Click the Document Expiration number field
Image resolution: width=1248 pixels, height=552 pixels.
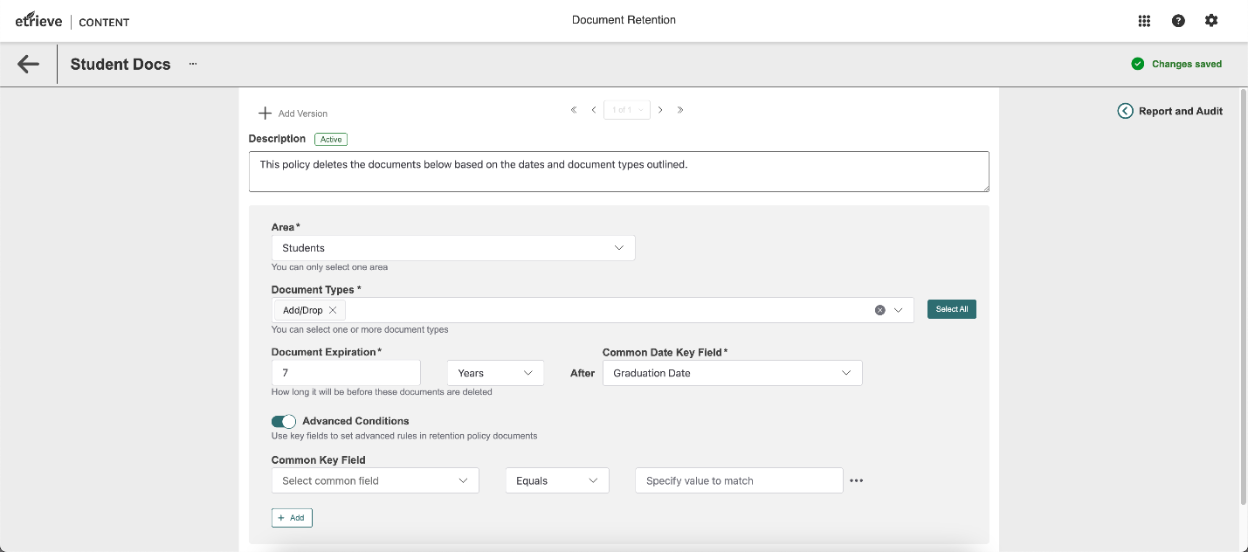pyautogui.click(x=346, y=373)
